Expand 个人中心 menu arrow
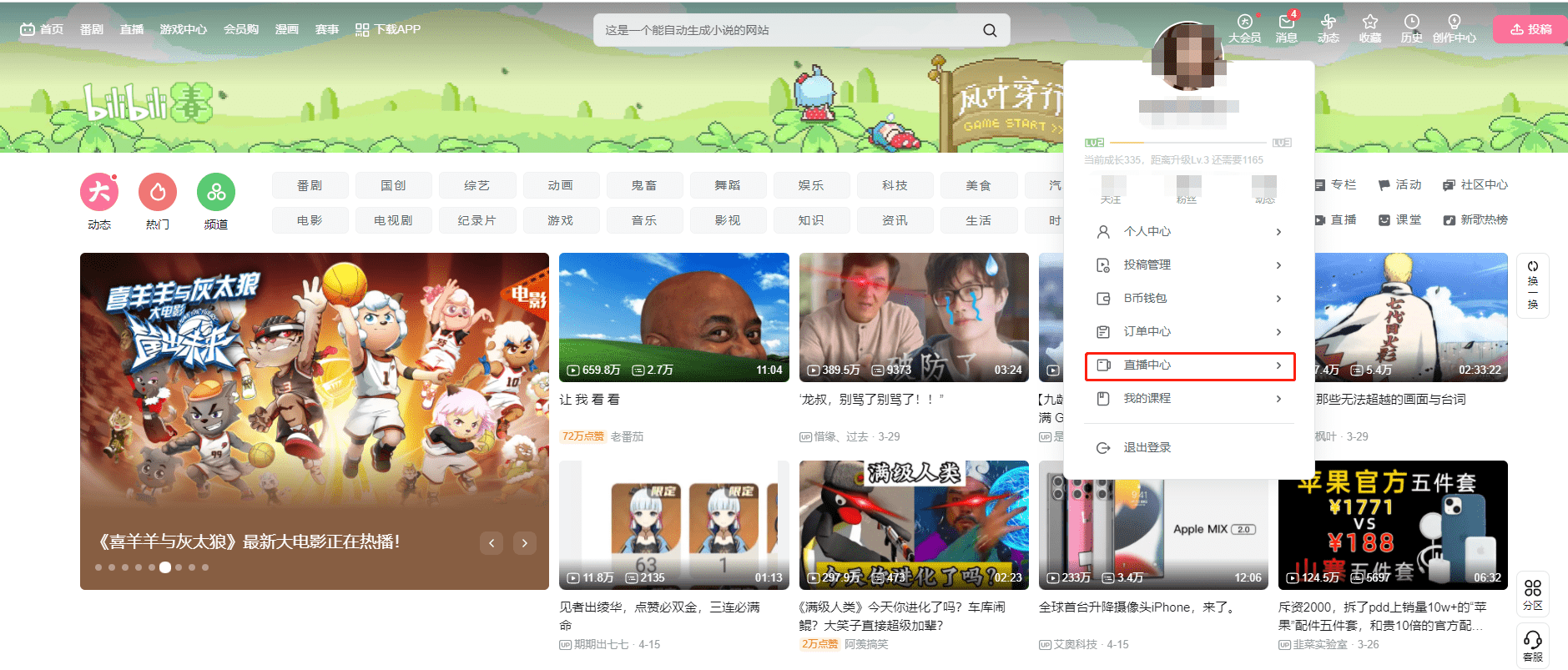Screen dimensions: 1568x670 point(1278,231)
